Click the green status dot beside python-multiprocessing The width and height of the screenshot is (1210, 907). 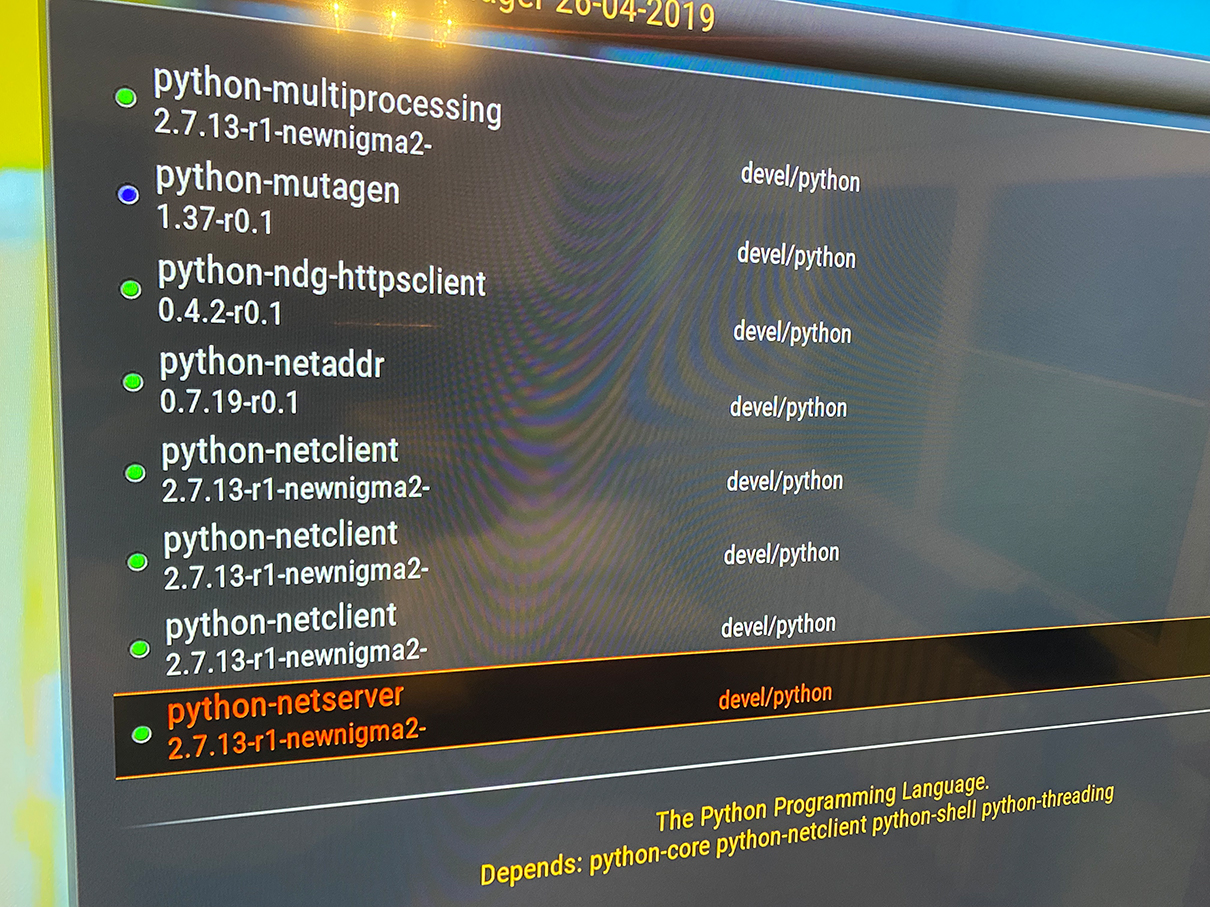click(x=125, y=98)
